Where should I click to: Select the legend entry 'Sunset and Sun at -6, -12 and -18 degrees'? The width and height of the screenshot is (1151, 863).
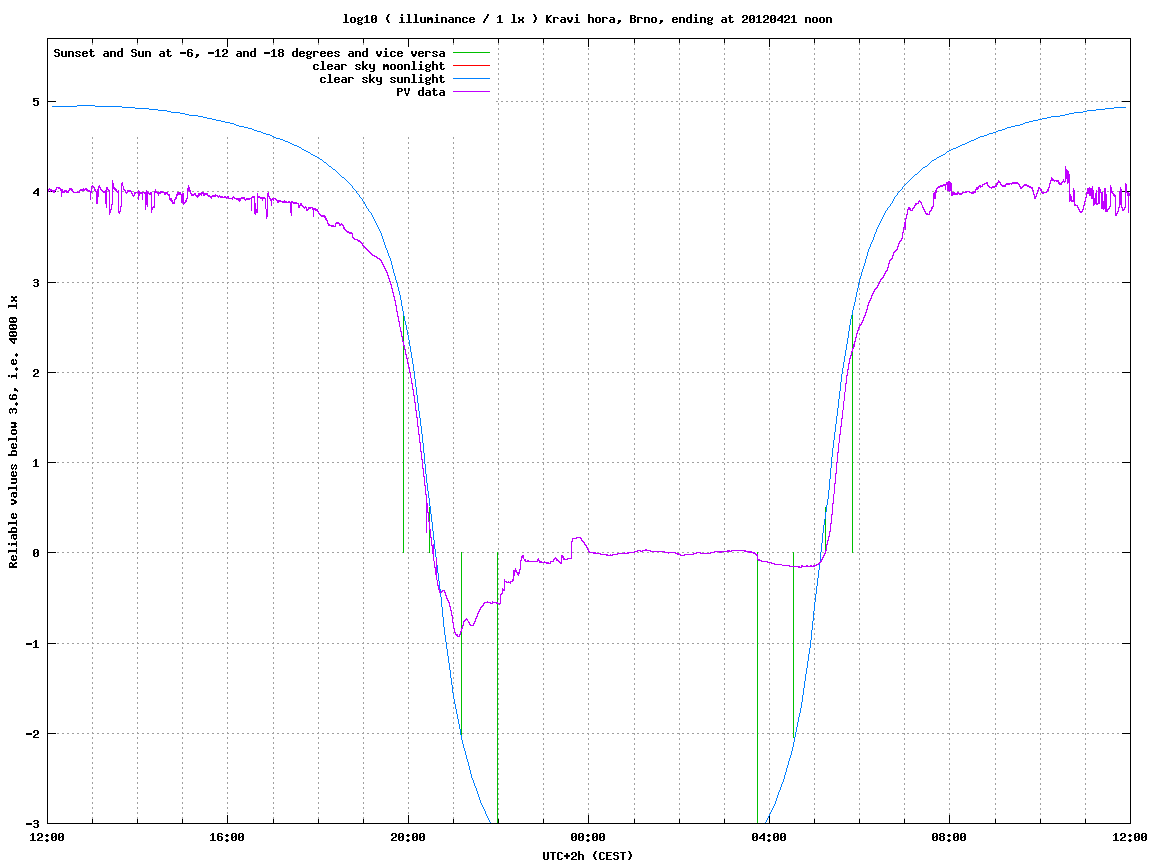249,53
